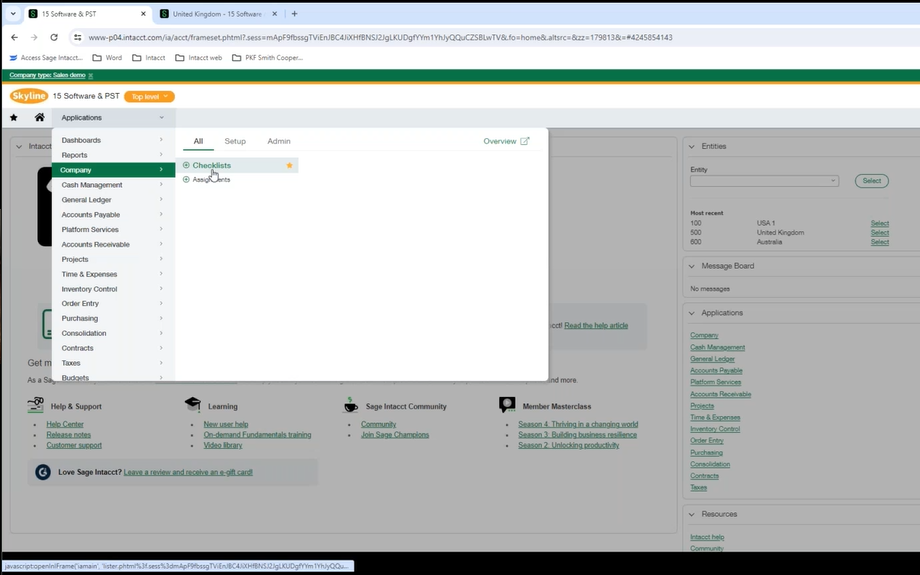Screen dimensions: 920x575
Task: Select General Ledger menu item
Action: (113, 199)
